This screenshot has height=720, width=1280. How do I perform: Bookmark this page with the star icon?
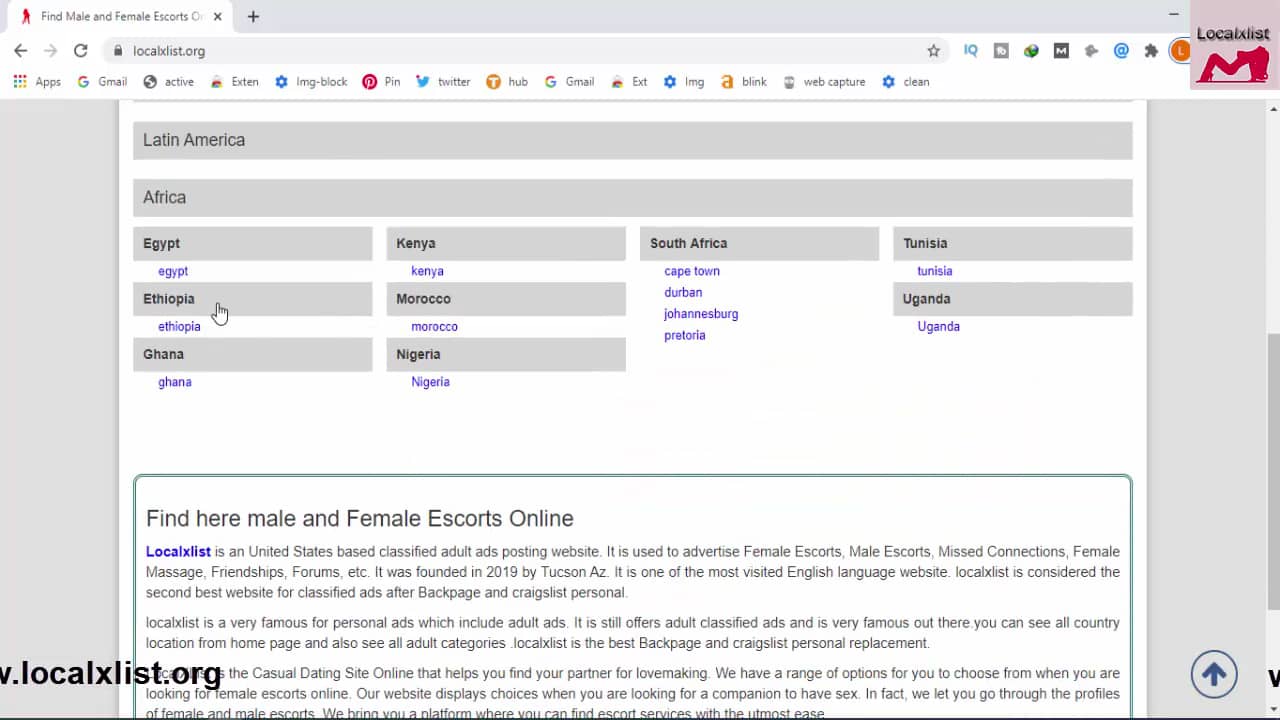click(934, 51)
